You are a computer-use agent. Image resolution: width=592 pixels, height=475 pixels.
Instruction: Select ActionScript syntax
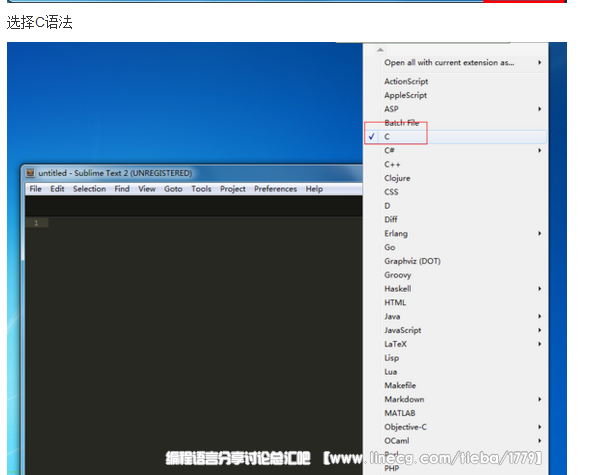tap(406, 81)
